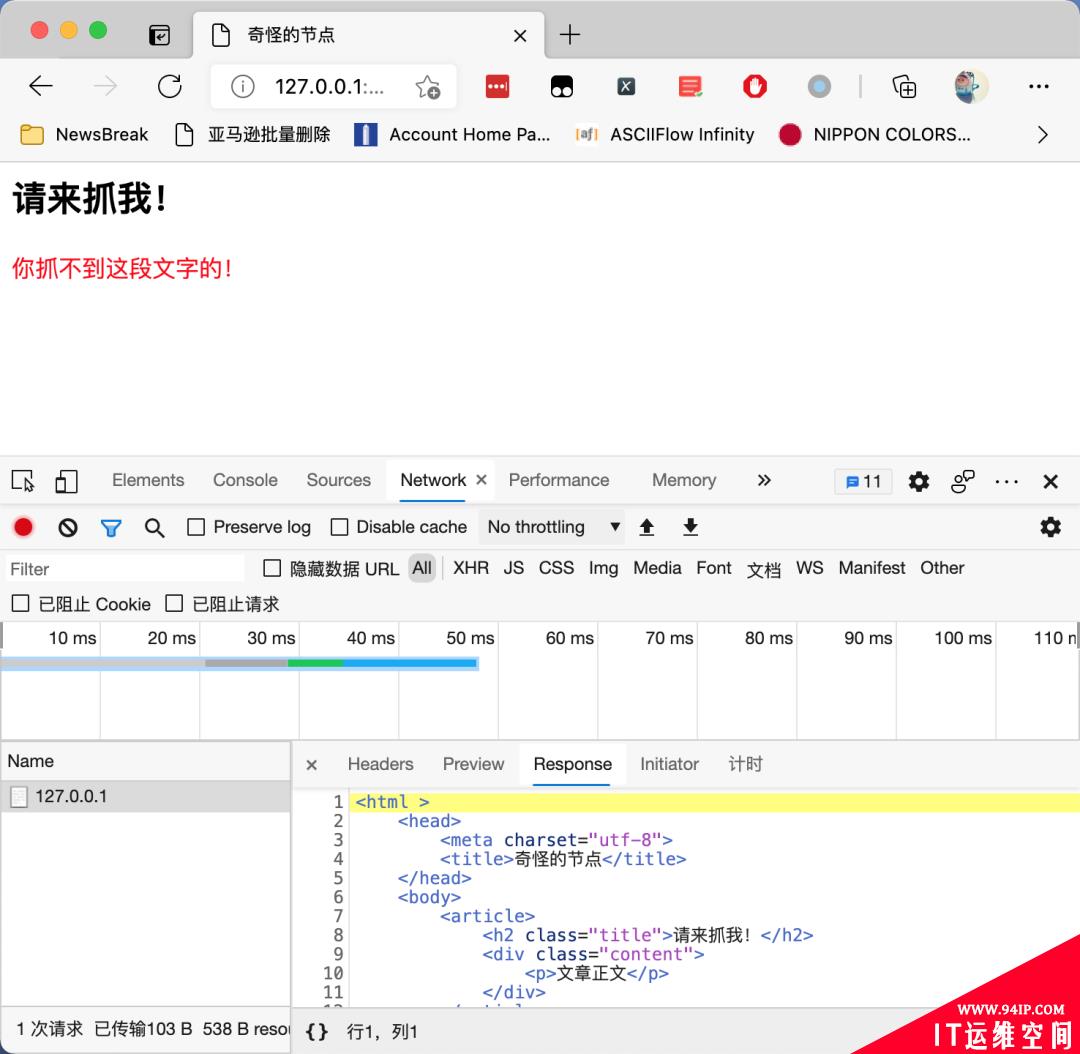This screenshot has height=1054, width=1080.
Task: Open network search with magnifier icon
Action: [x=154, y=528]
